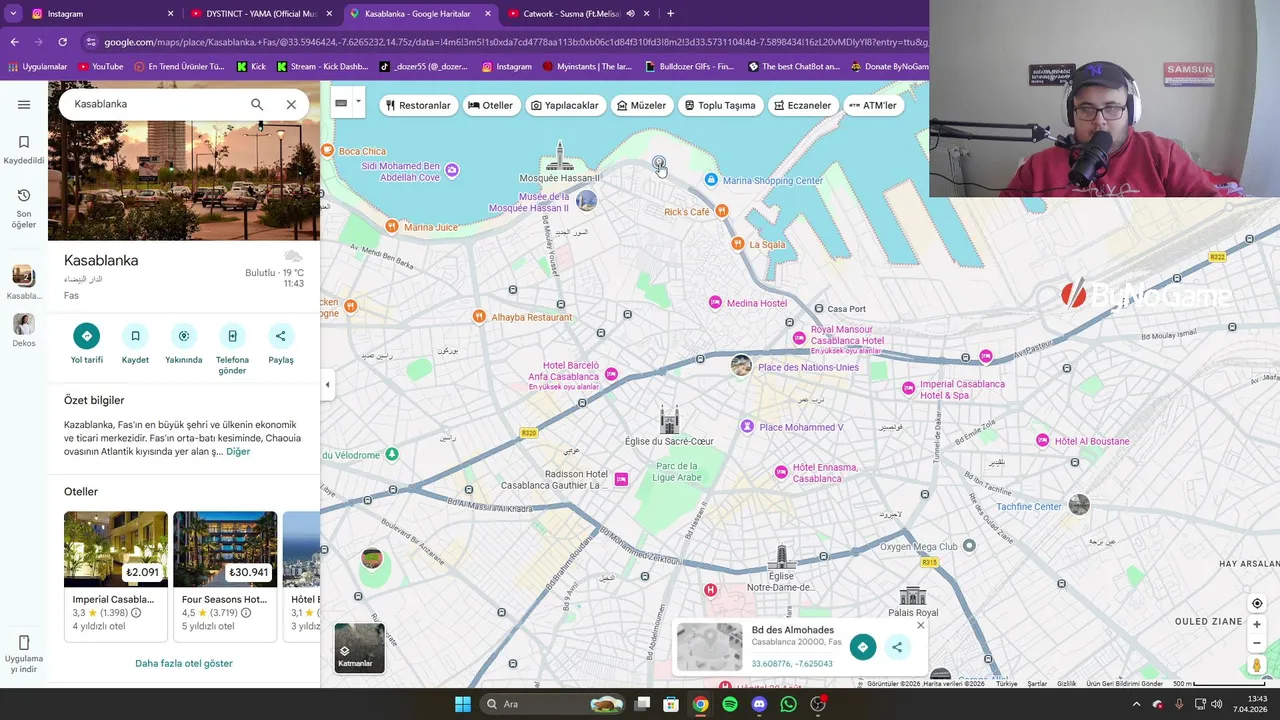
Task: Open Kasabla... recent place in sidebar
Action: point(24,283)
